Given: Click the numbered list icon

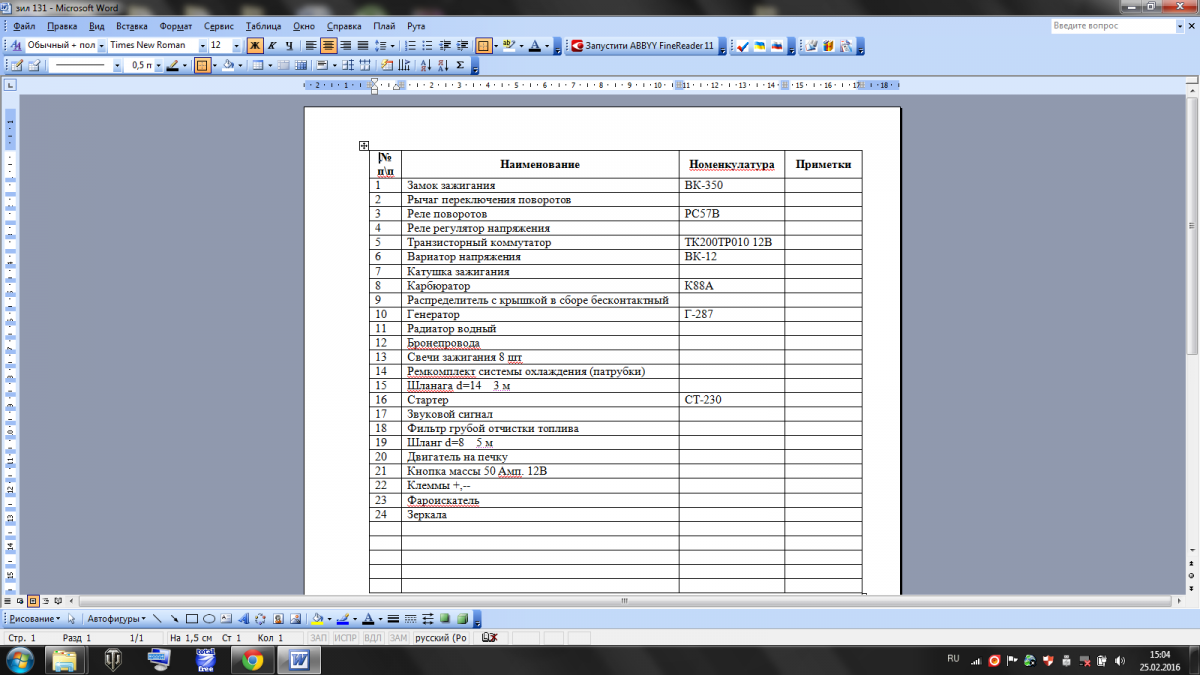Looking at the screenshot, I should [410, 46].
